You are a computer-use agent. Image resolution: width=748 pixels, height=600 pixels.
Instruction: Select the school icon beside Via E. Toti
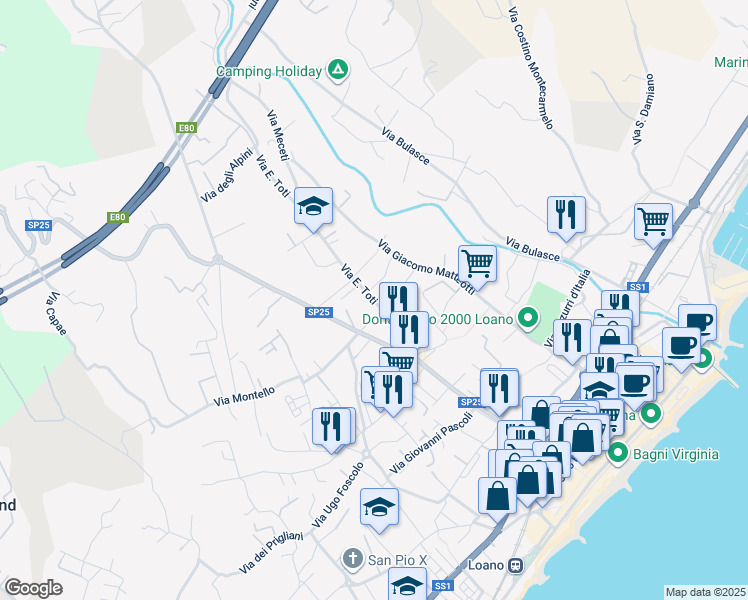coord(313,208)
